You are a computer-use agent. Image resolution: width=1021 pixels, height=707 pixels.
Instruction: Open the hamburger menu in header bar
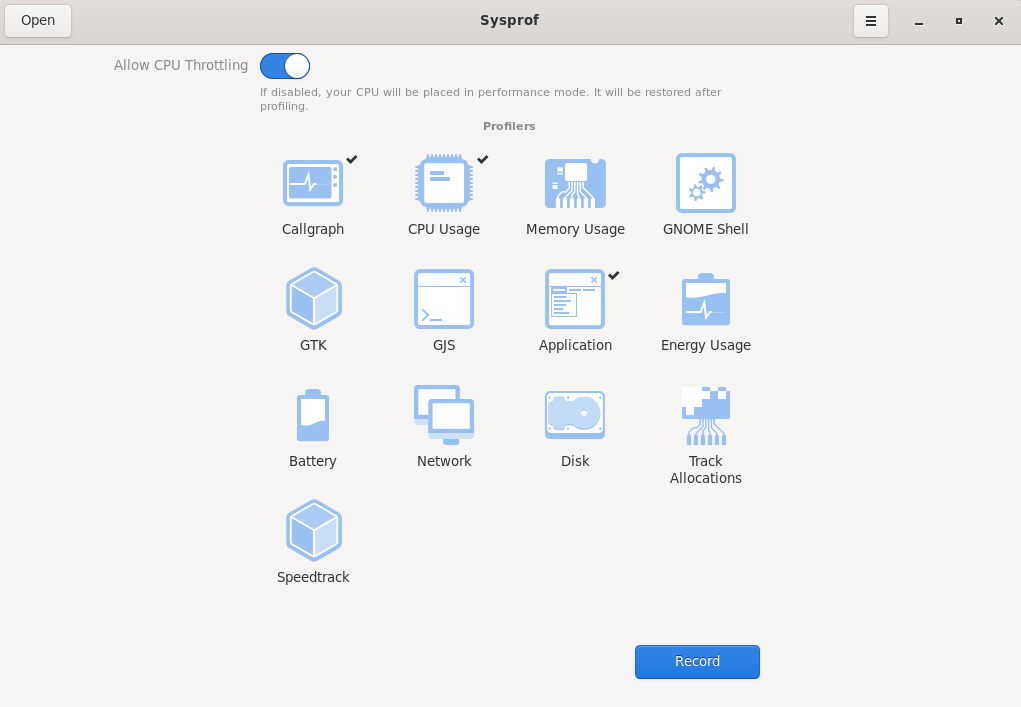[870, 21]
